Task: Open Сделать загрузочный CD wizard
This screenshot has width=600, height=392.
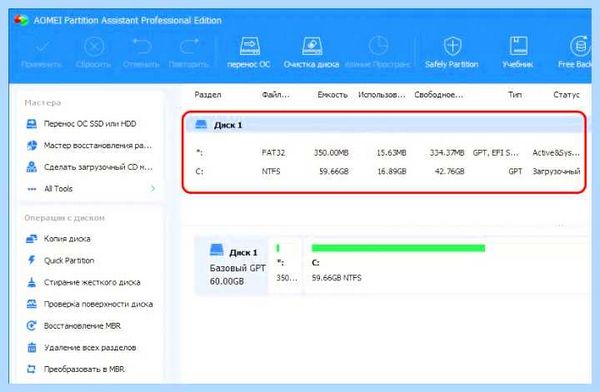Action: point(89,167)
